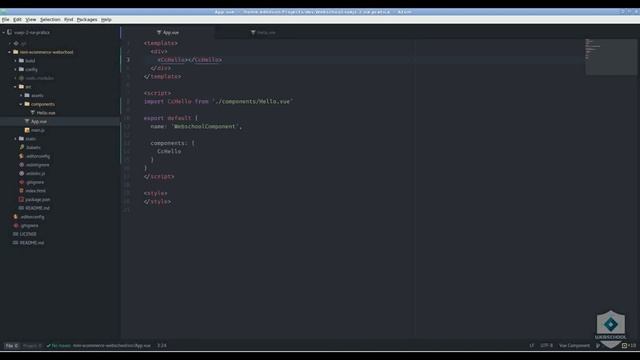Screen dimensions: 640x360
Task: Open the View menu
Action: 31,20
